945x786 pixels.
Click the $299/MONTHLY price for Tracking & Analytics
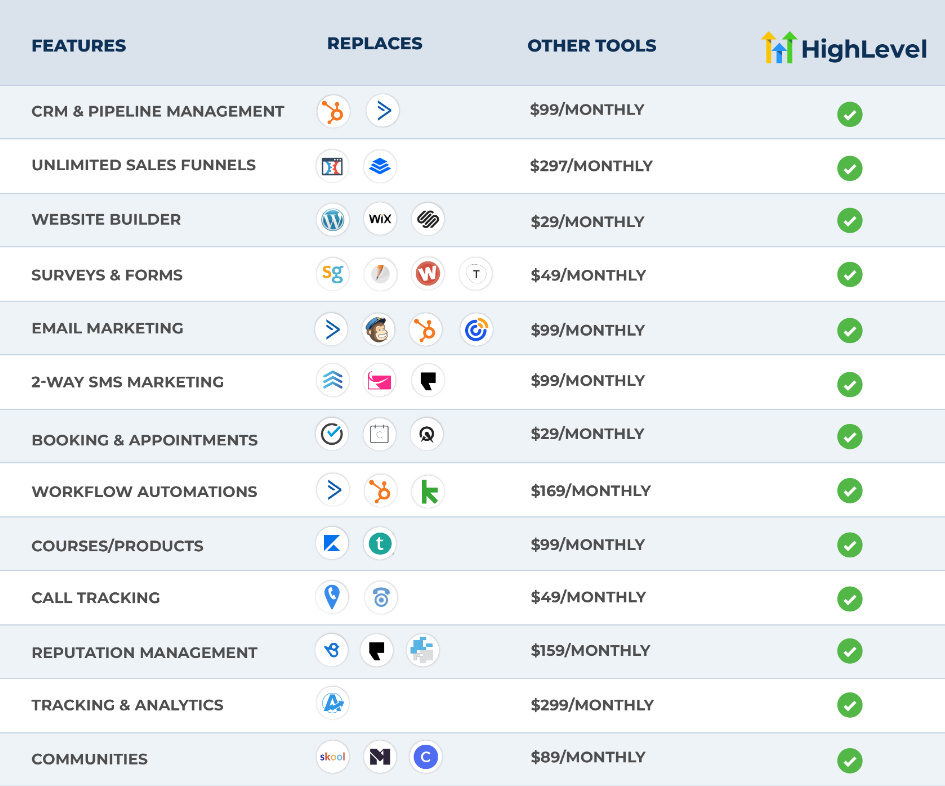click(591, 705)
